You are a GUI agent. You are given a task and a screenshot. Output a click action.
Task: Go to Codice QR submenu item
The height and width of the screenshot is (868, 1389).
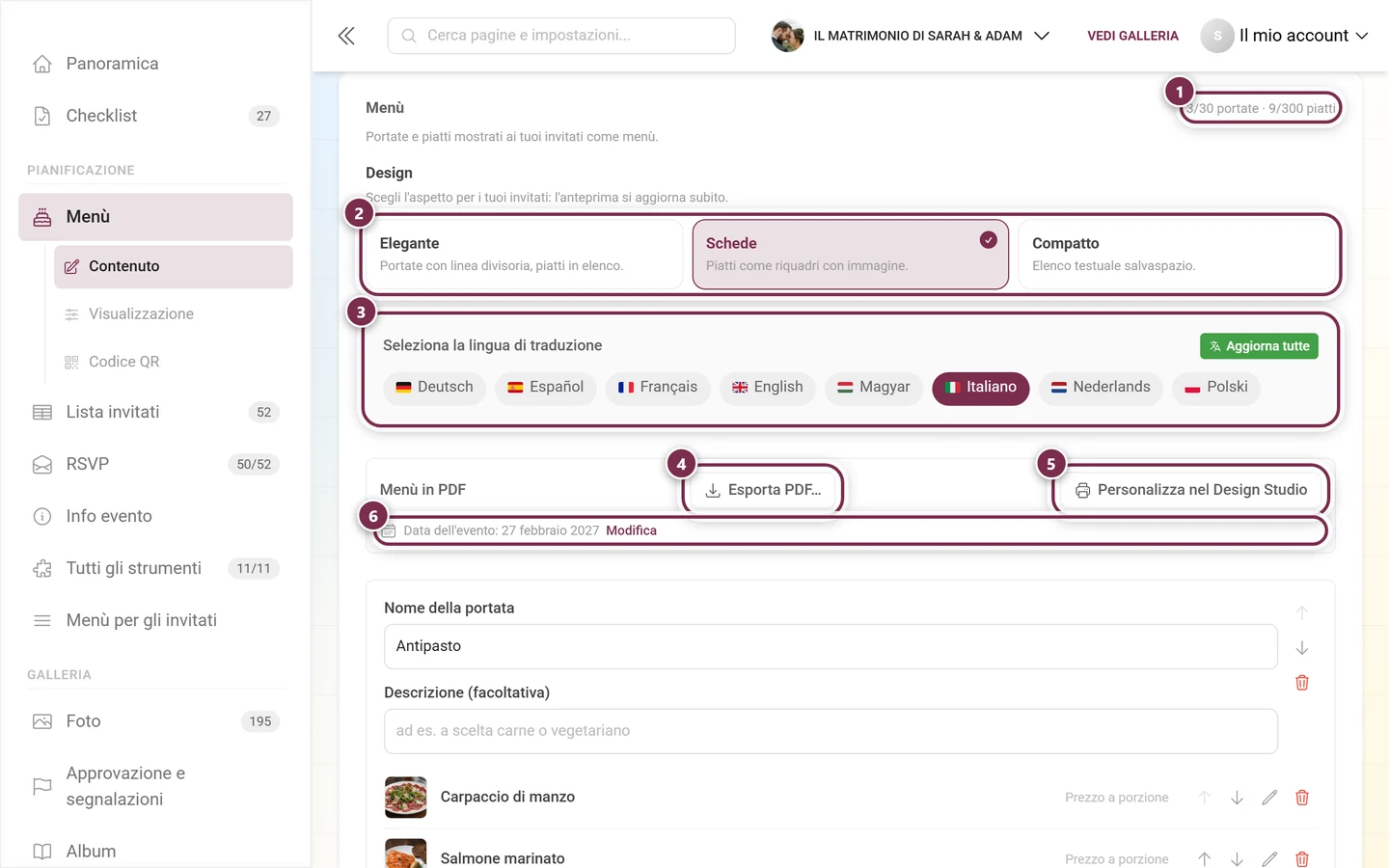174,362
